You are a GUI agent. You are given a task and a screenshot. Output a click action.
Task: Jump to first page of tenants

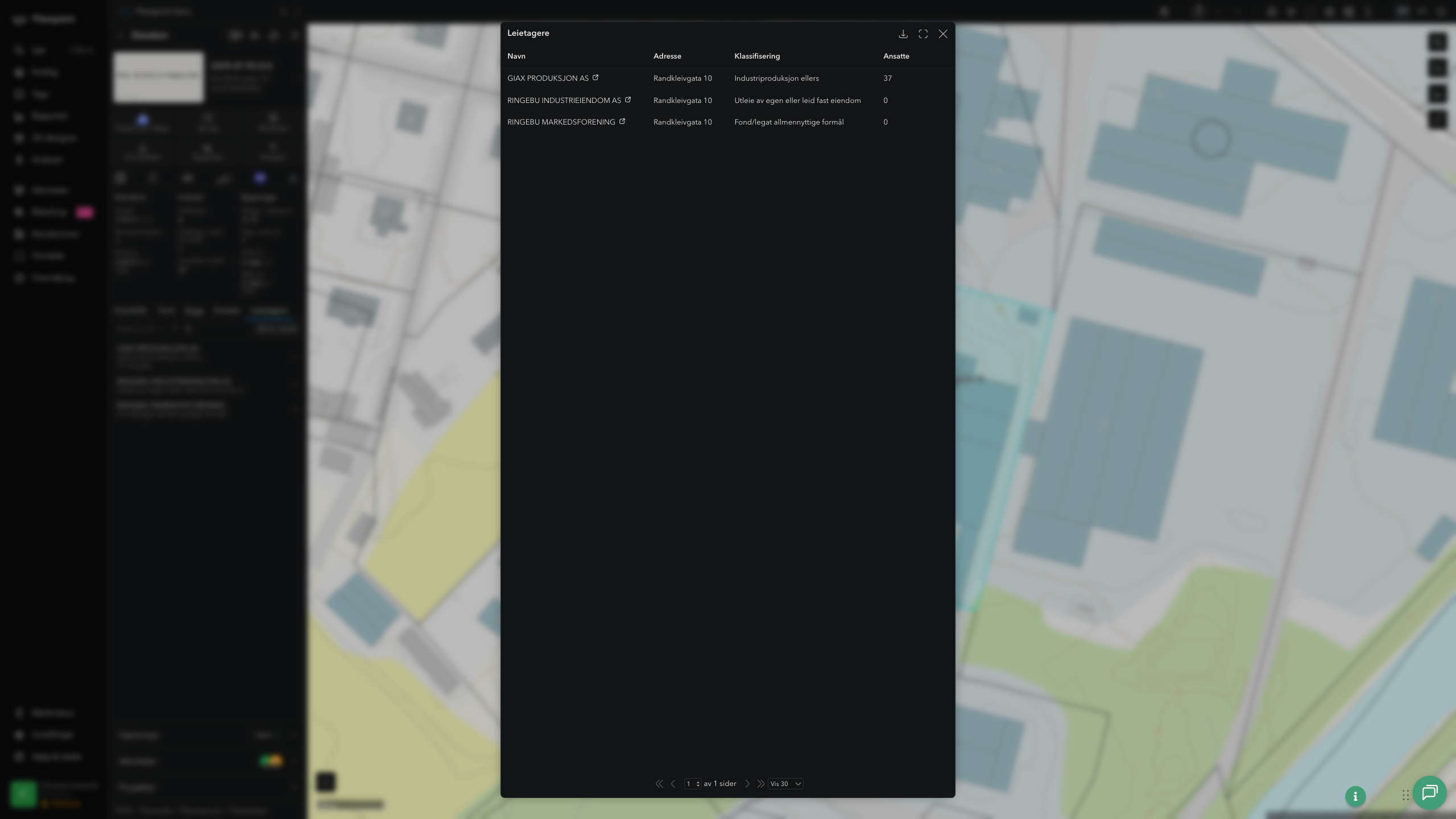click(659, 784)
